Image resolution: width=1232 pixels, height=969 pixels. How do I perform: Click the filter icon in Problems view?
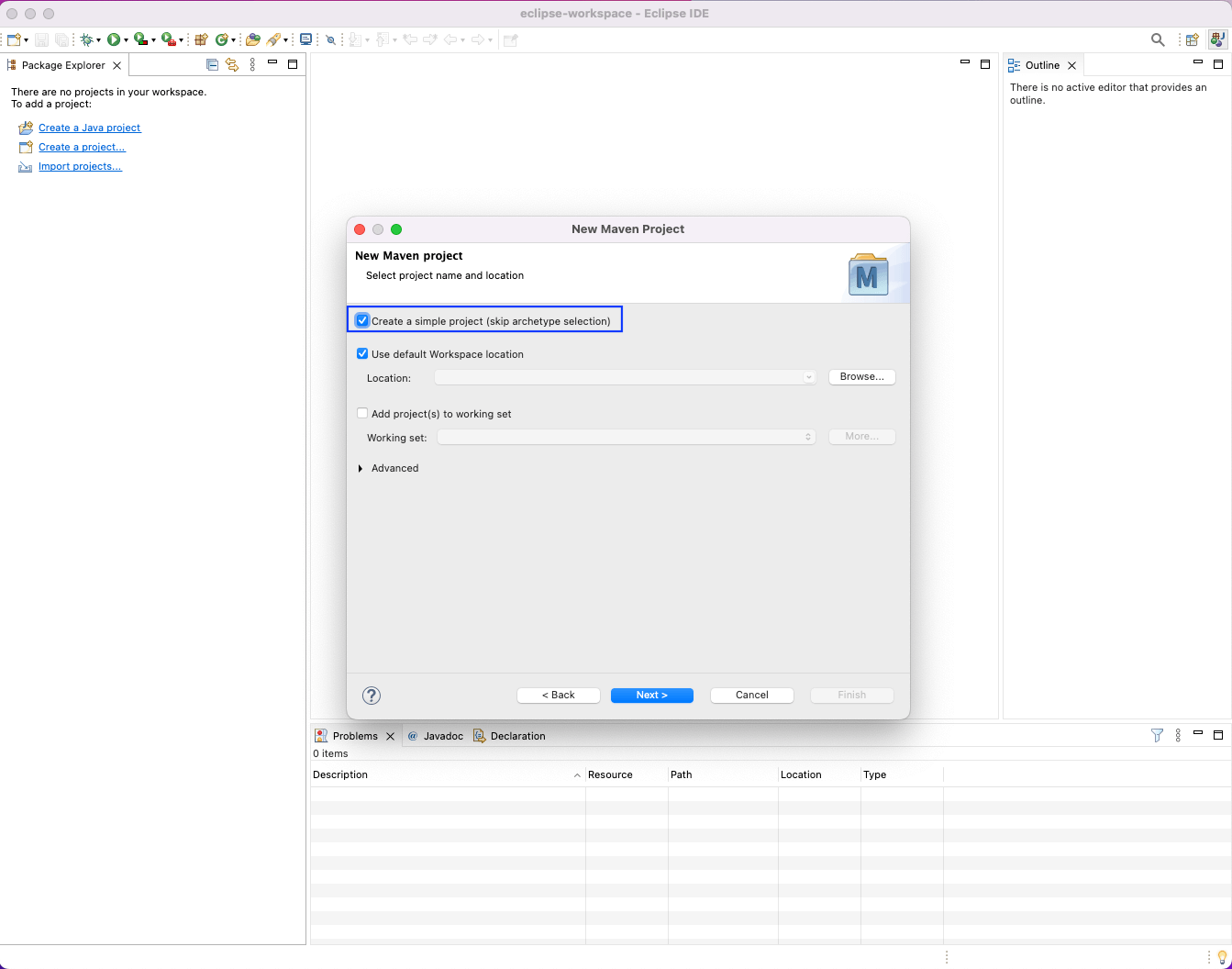pos(1157,735)
